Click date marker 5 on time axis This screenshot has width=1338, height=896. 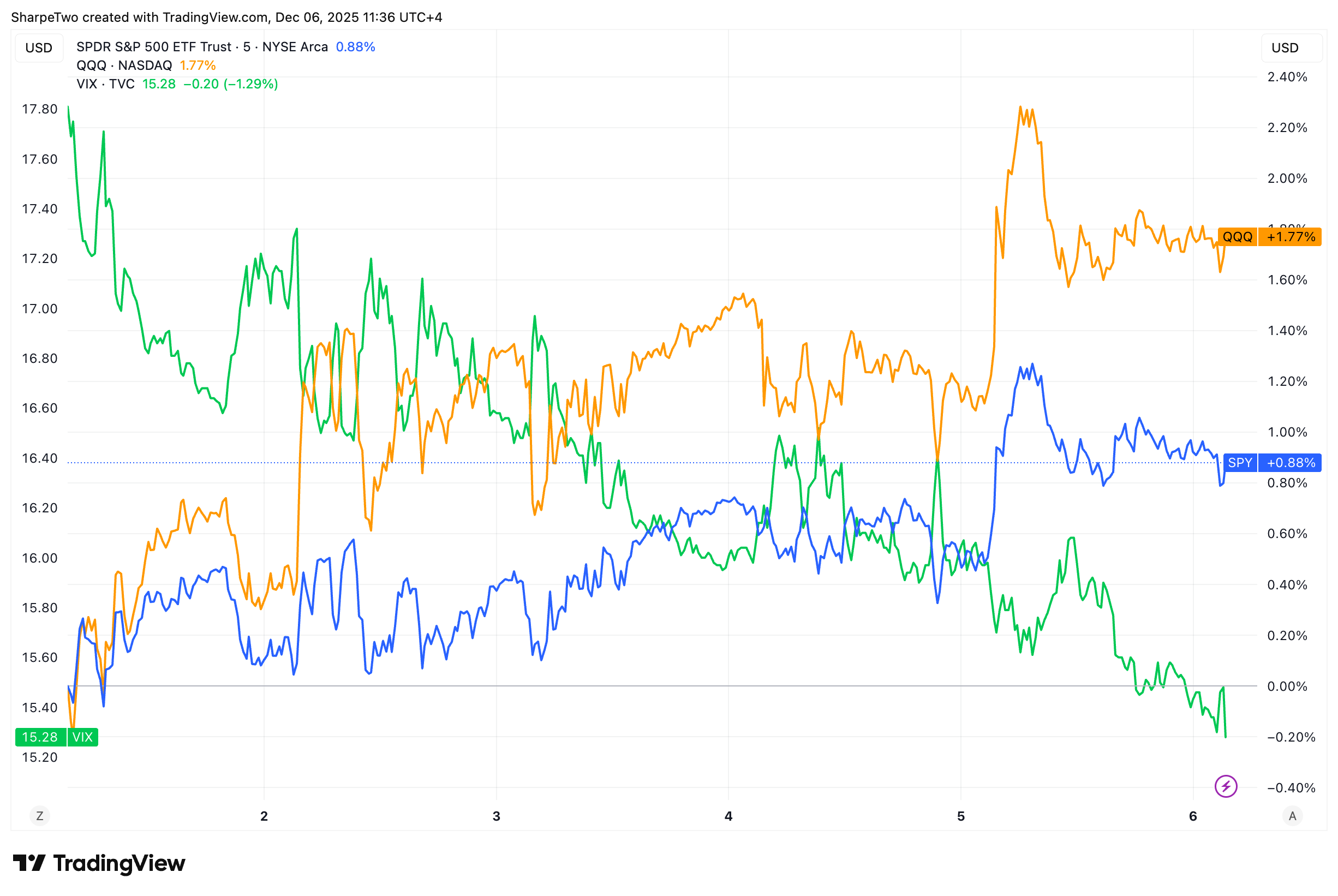pos(961,816)
